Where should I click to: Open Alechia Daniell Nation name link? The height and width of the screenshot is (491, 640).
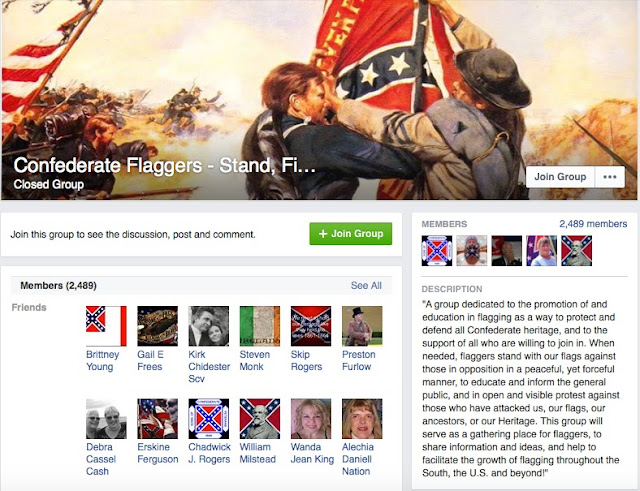(358, 459)
